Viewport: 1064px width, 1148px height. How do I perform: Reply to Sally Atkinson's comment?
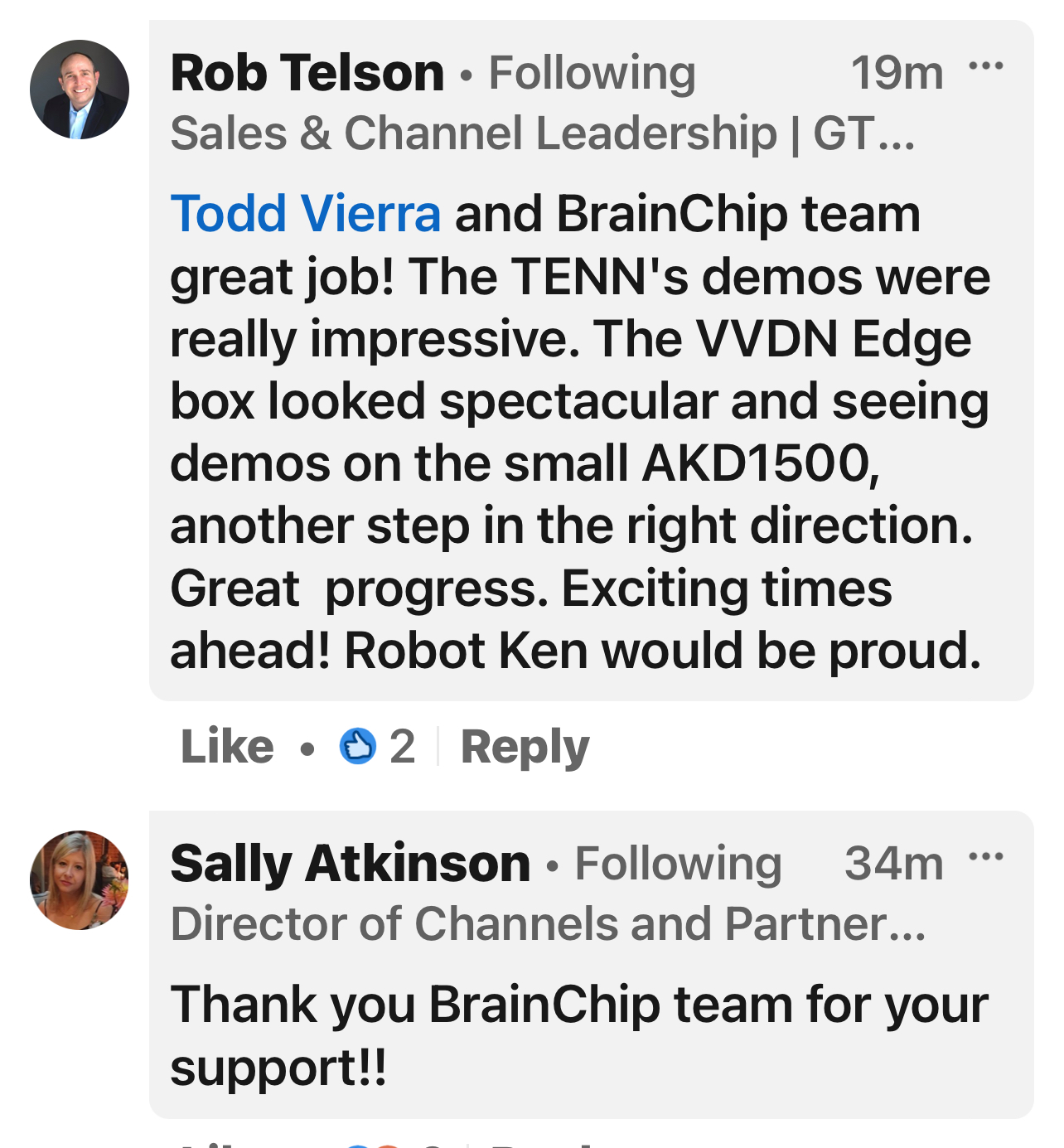(x=543, y=1144)
